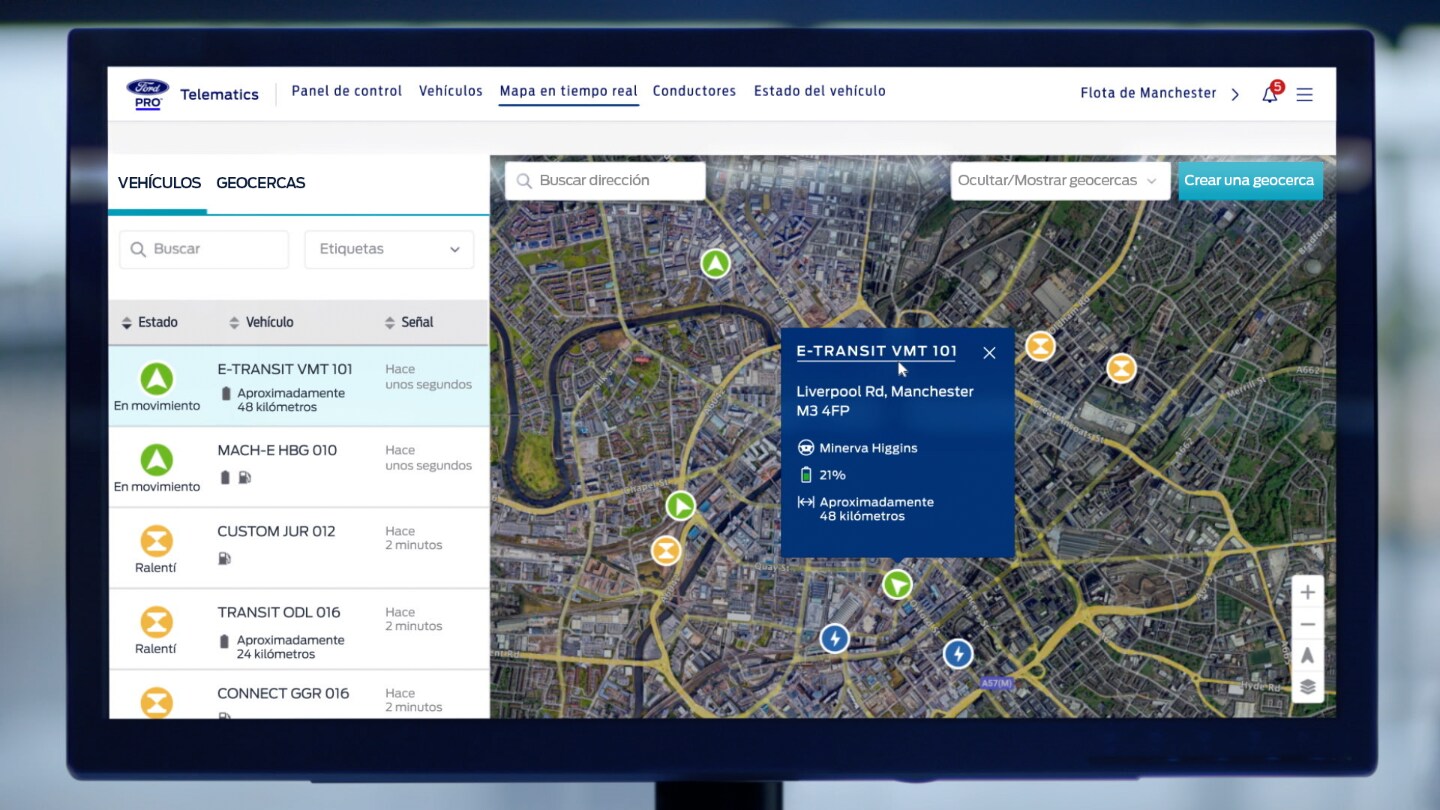Image resolution: width=1440 pixels, height=810 pixels.
Task: Click the Buscar dirección address search field
Action: pos(605,181)
